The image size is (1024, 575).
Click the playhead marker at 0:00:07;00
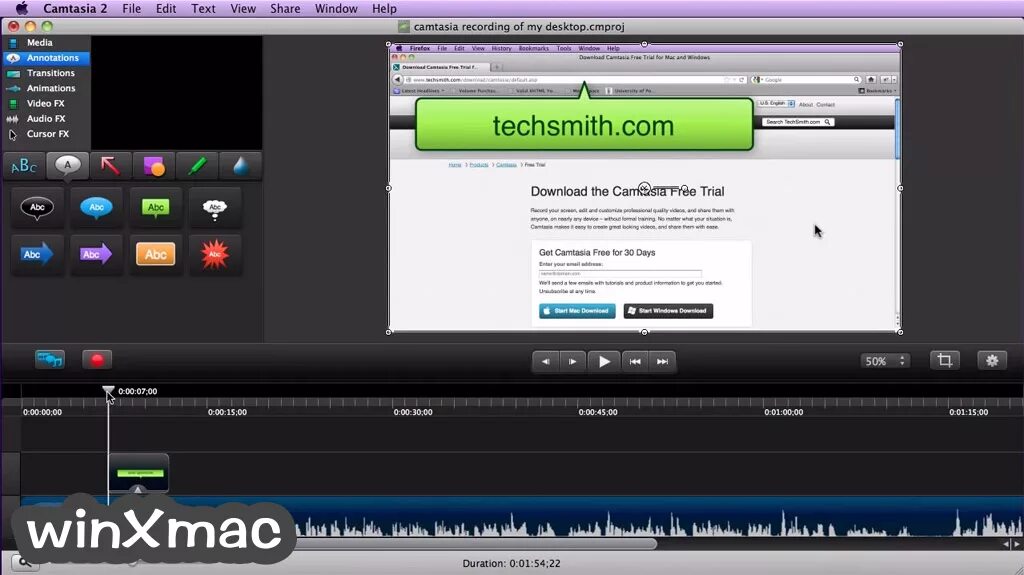pos(108,391)
